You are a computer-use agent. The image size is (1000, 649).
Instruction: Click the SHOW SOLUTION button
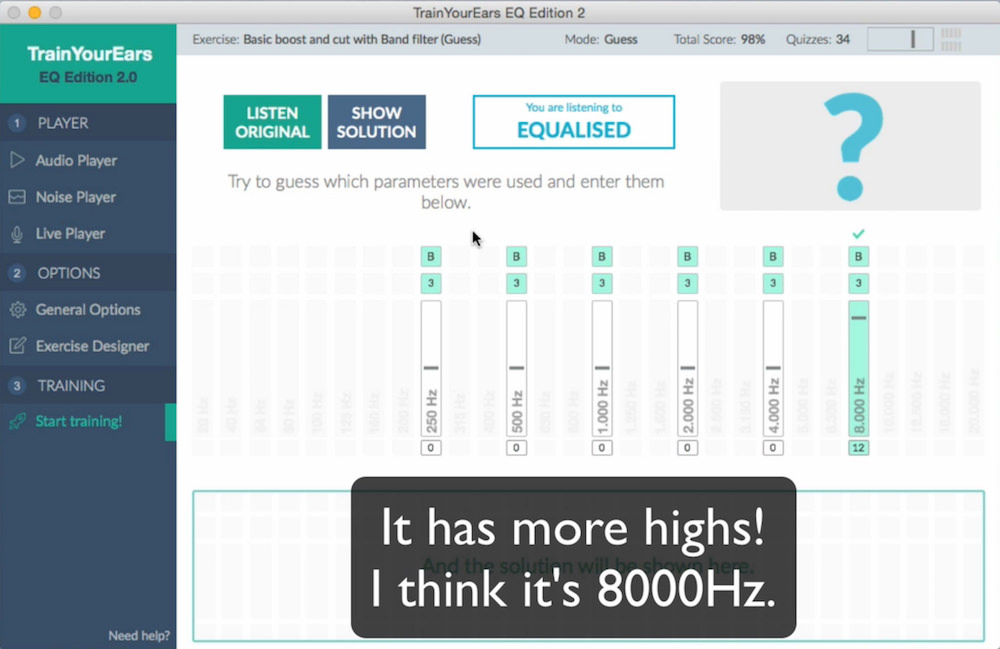[x=376, y=122]
